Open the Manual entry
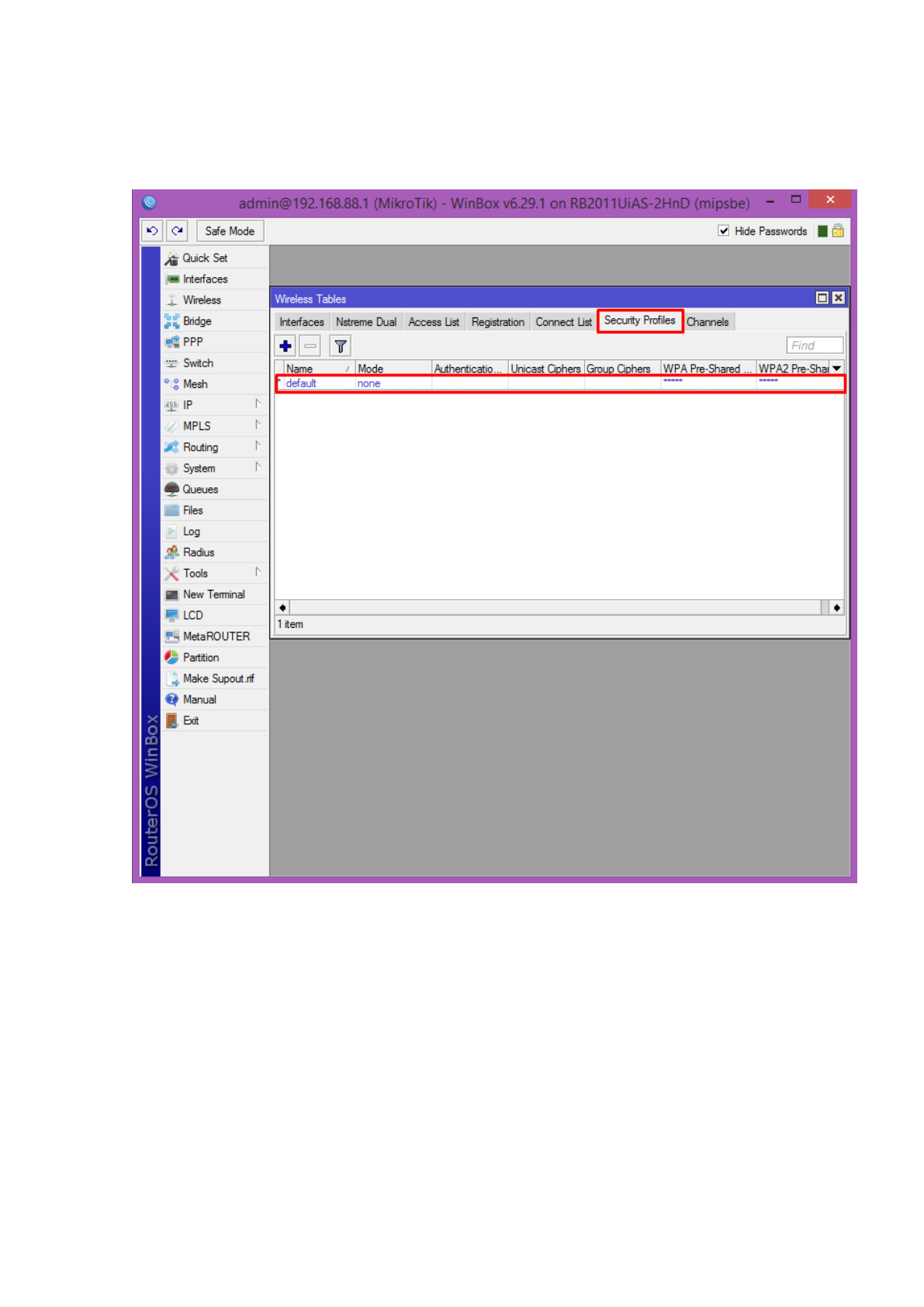The width and height of the screenshot is (924, 1307). (214, 699)
